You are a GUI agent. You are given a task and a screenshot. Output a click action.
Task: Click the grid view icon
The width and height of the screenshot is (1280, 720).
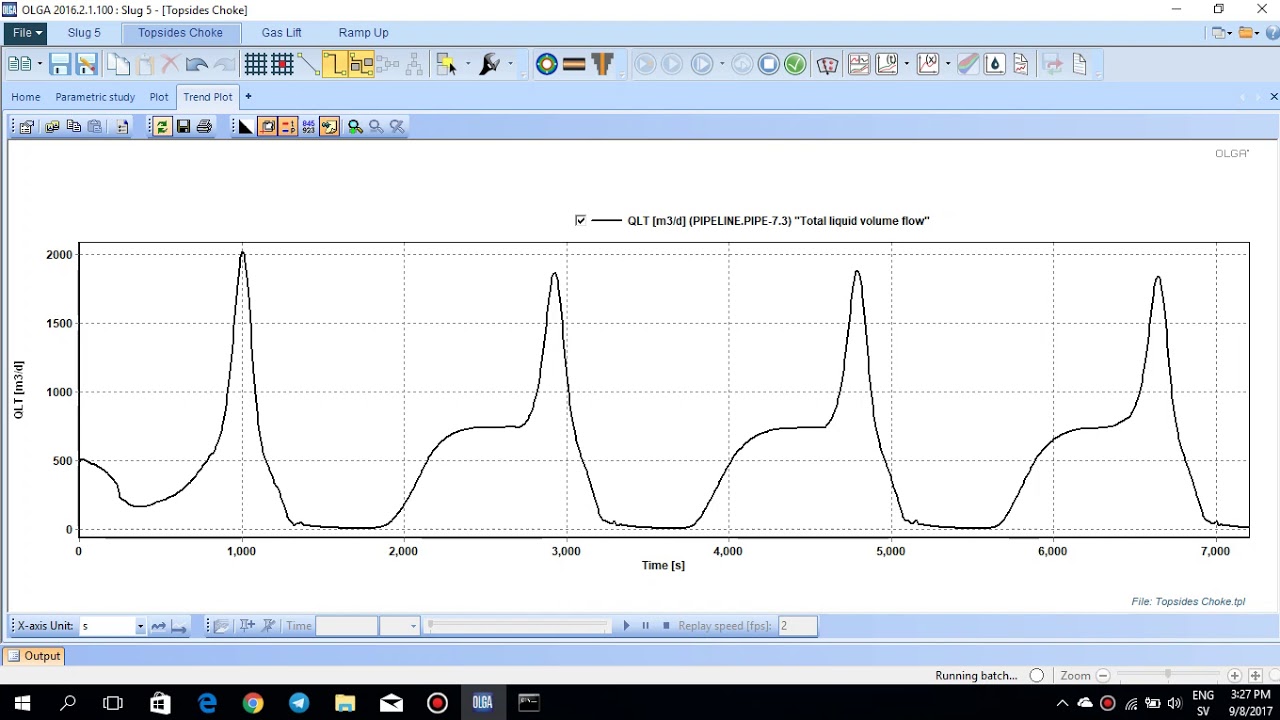click(x=255, y=65)
